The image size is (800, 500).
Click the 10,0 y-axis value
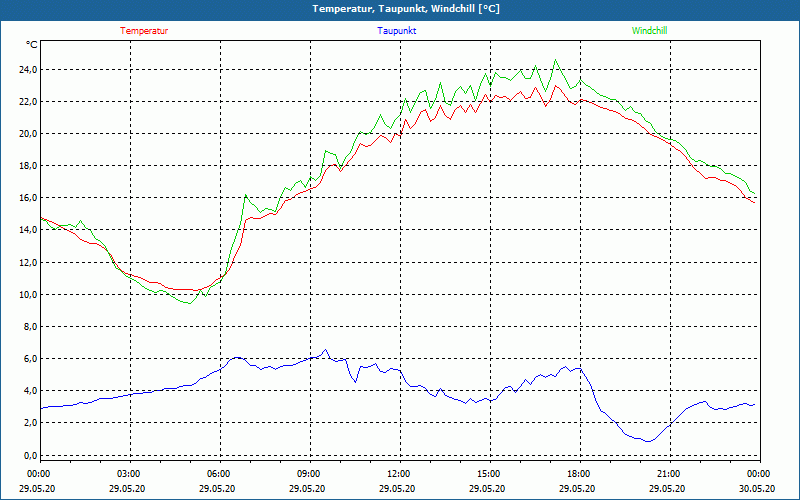pyautogui.click(x=27, y=294)
